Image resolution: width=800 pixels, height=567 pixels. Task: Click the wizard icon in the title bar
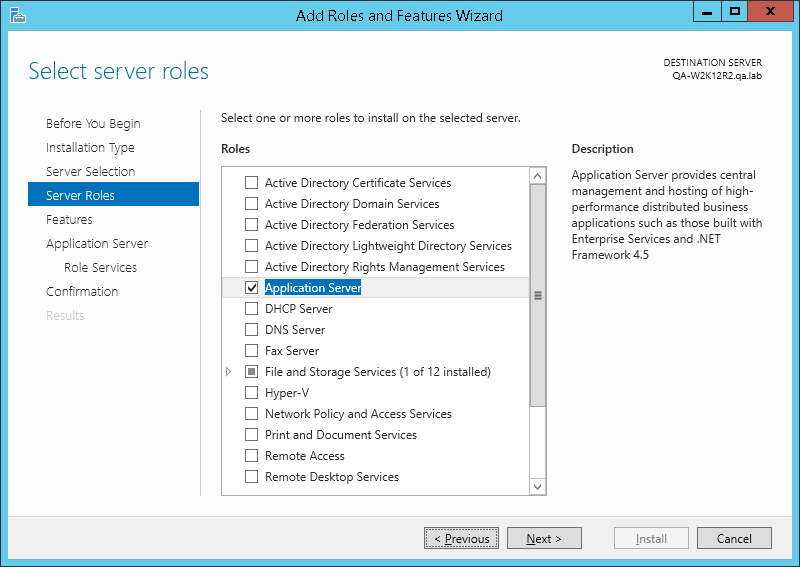[x=17, y=15]
